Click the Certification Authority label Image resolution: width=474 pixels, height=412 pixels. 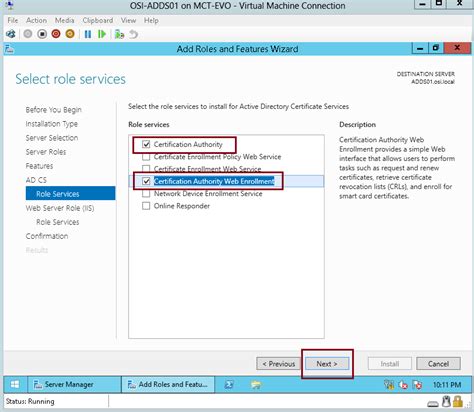(188, 144)
